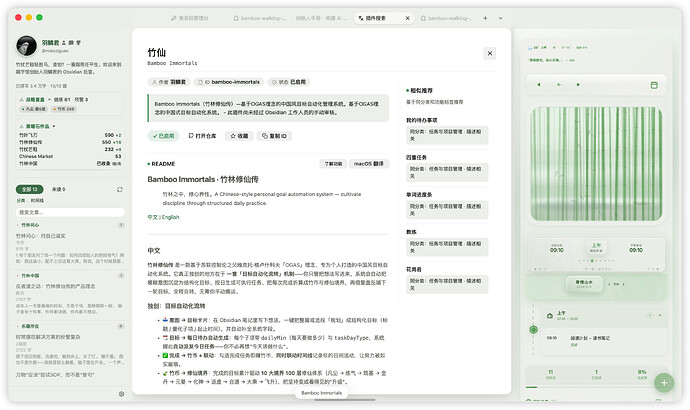Screen dimensions: 690x410
Task: Click the 收藏 star button
Action: click(239, 136)
